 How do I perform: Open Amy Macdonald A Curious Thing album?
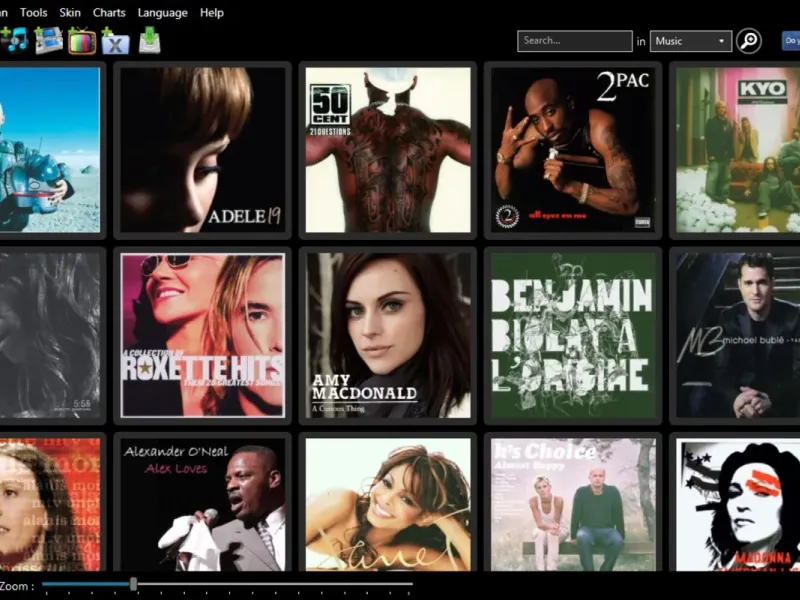388,335
